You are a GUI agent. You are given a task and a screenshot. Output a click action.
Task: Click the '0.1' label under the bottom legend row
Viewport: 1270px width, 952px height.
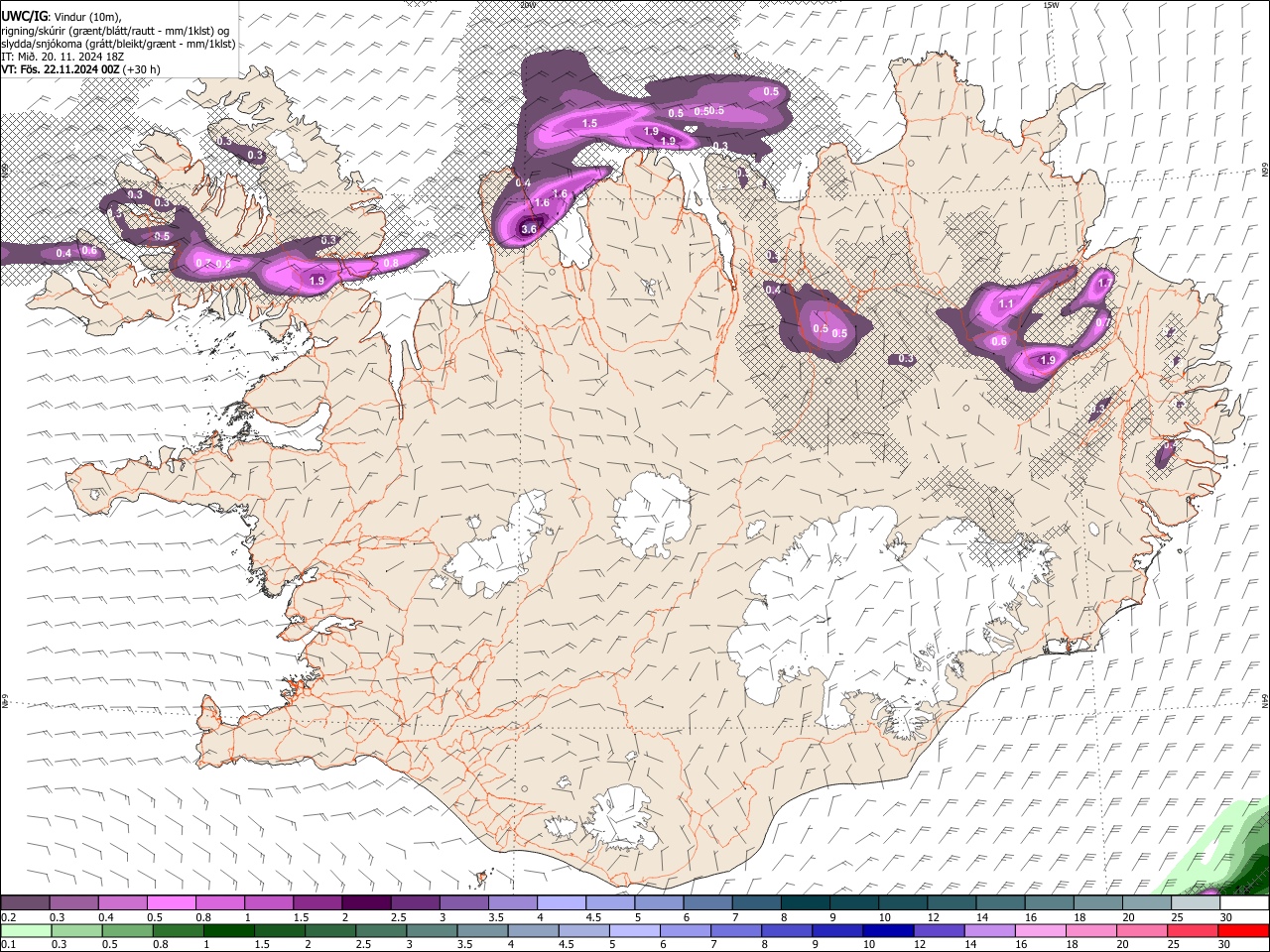8,944
